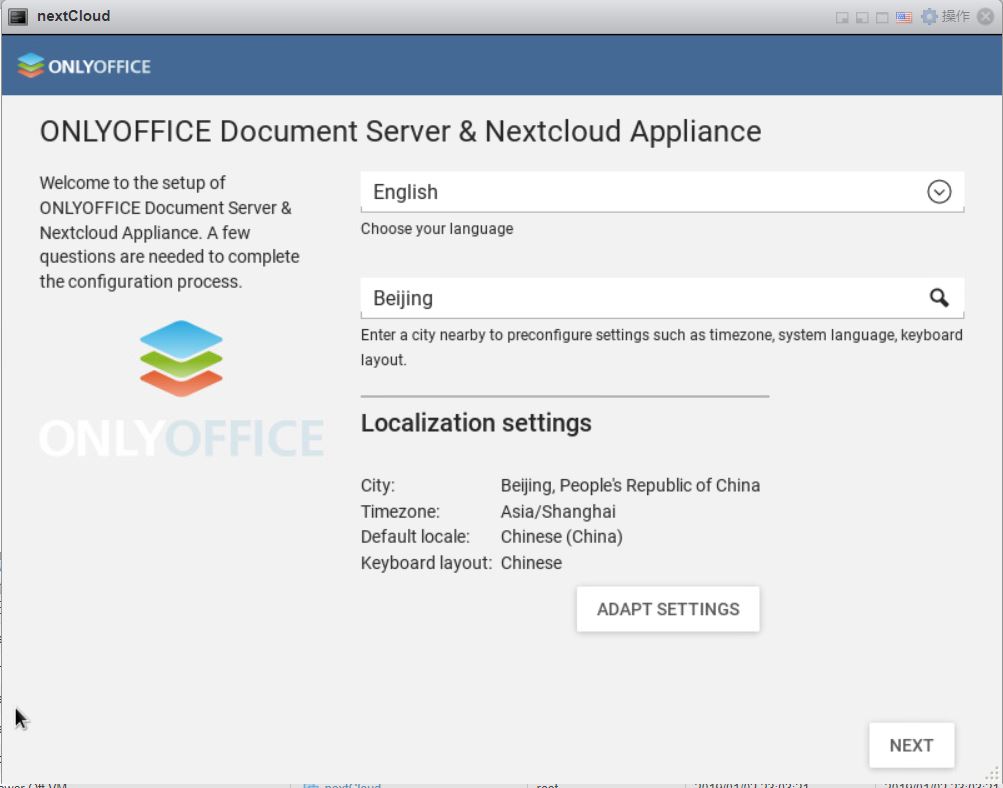The height and width of the screenshot is (788, 1003).
Task: Open the gear 操作 actions menu
Action: click(945, 16)
